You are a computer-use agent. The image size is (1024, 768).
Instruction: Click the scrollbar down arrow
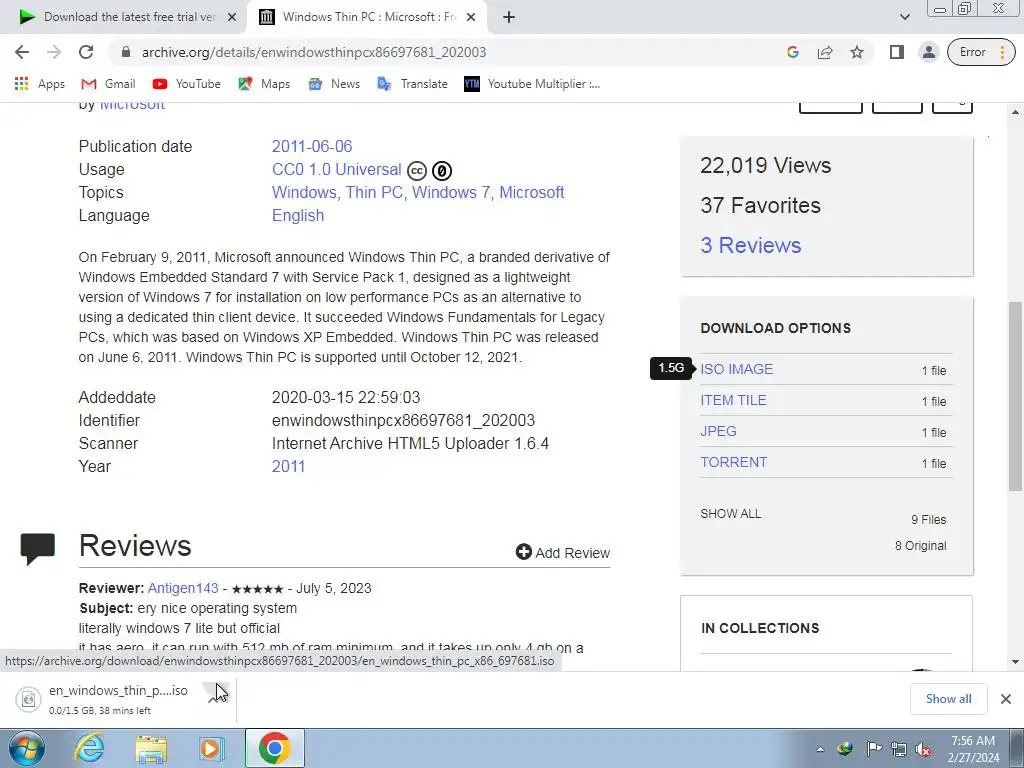(x=1015, y=662)
